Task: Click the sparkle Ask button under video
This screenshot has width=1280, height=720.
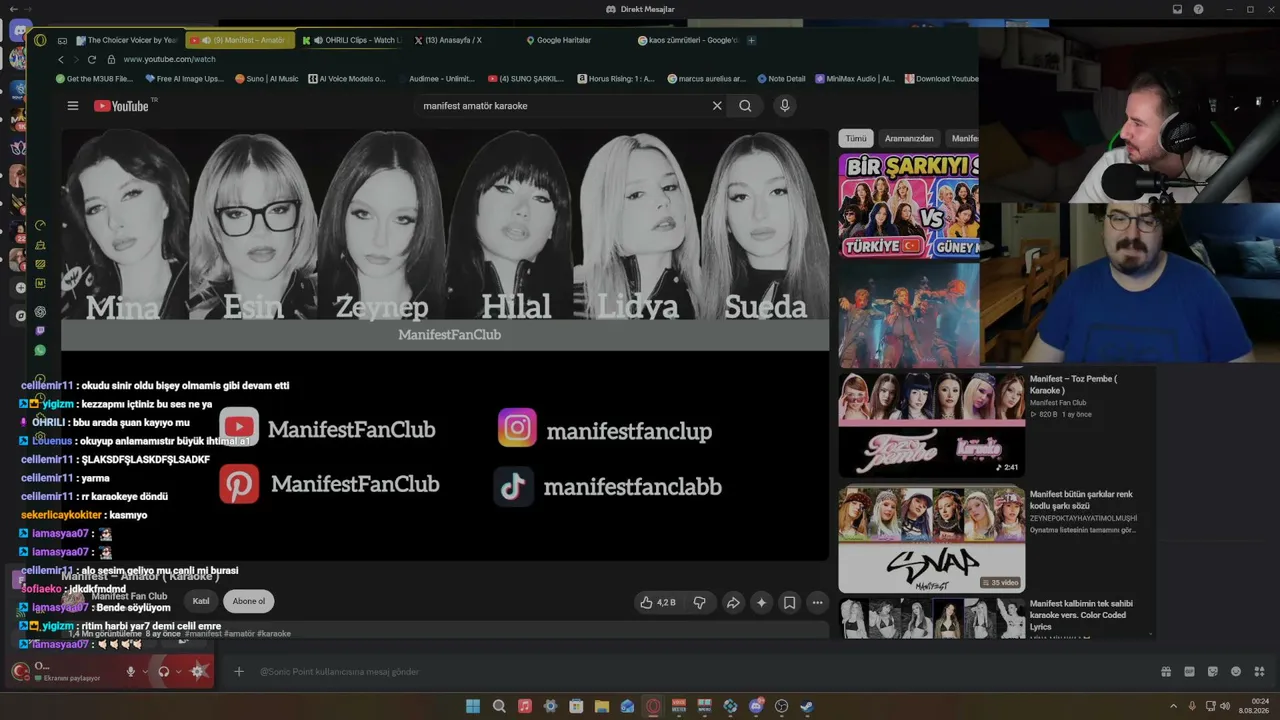Action: click(761, 602)
